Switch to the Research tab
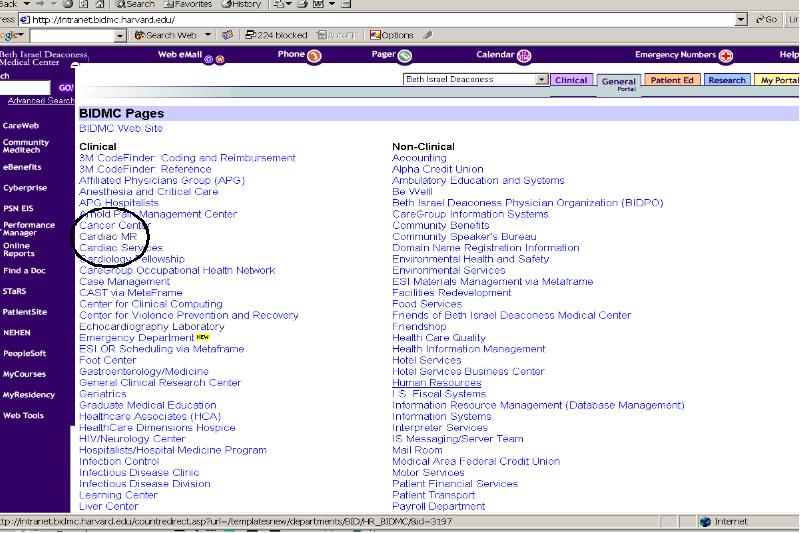 [727, 80]
